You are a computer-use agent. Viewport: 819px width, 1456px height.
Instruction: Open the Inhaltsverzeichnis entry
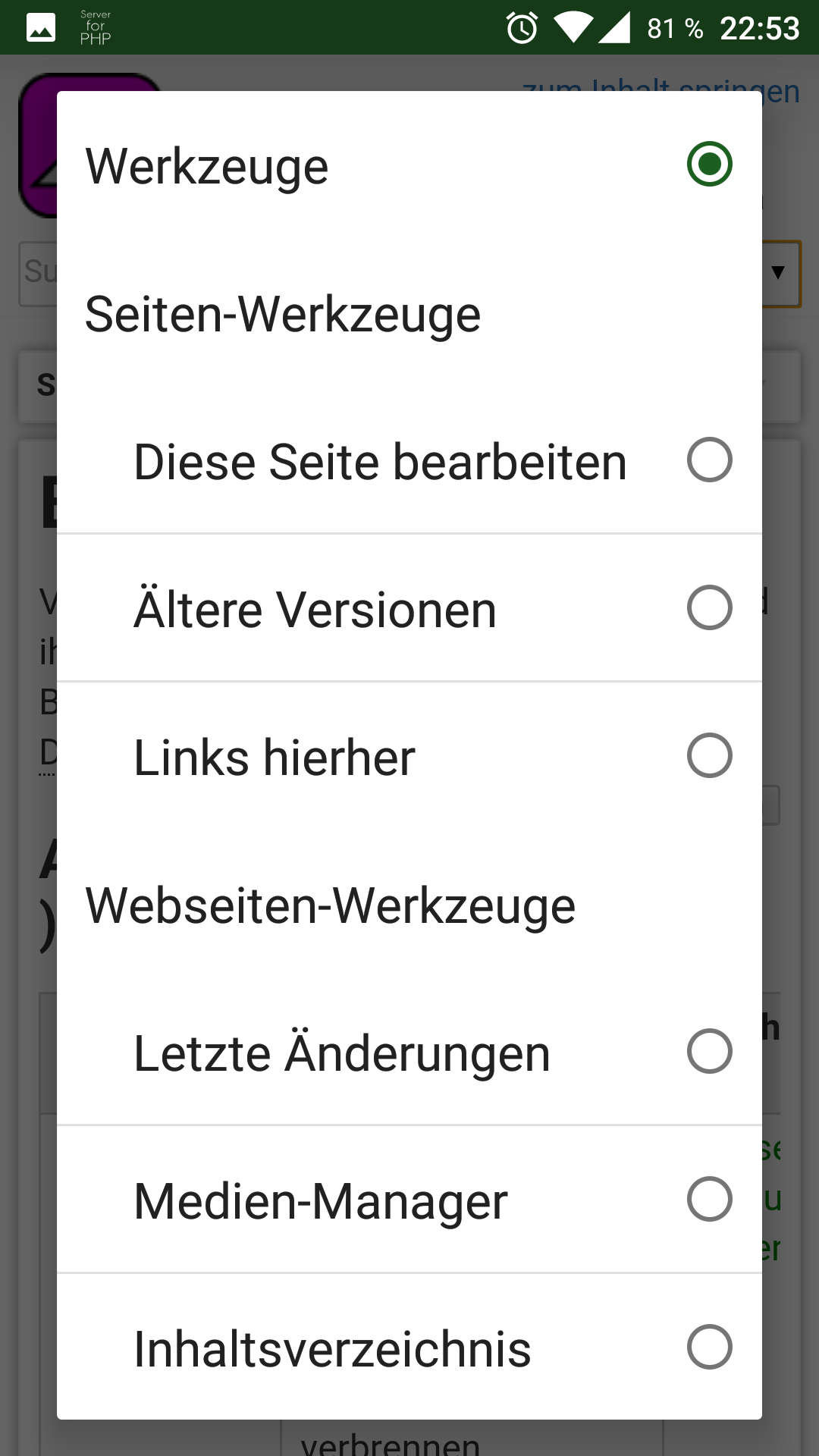pos(332,1349)
